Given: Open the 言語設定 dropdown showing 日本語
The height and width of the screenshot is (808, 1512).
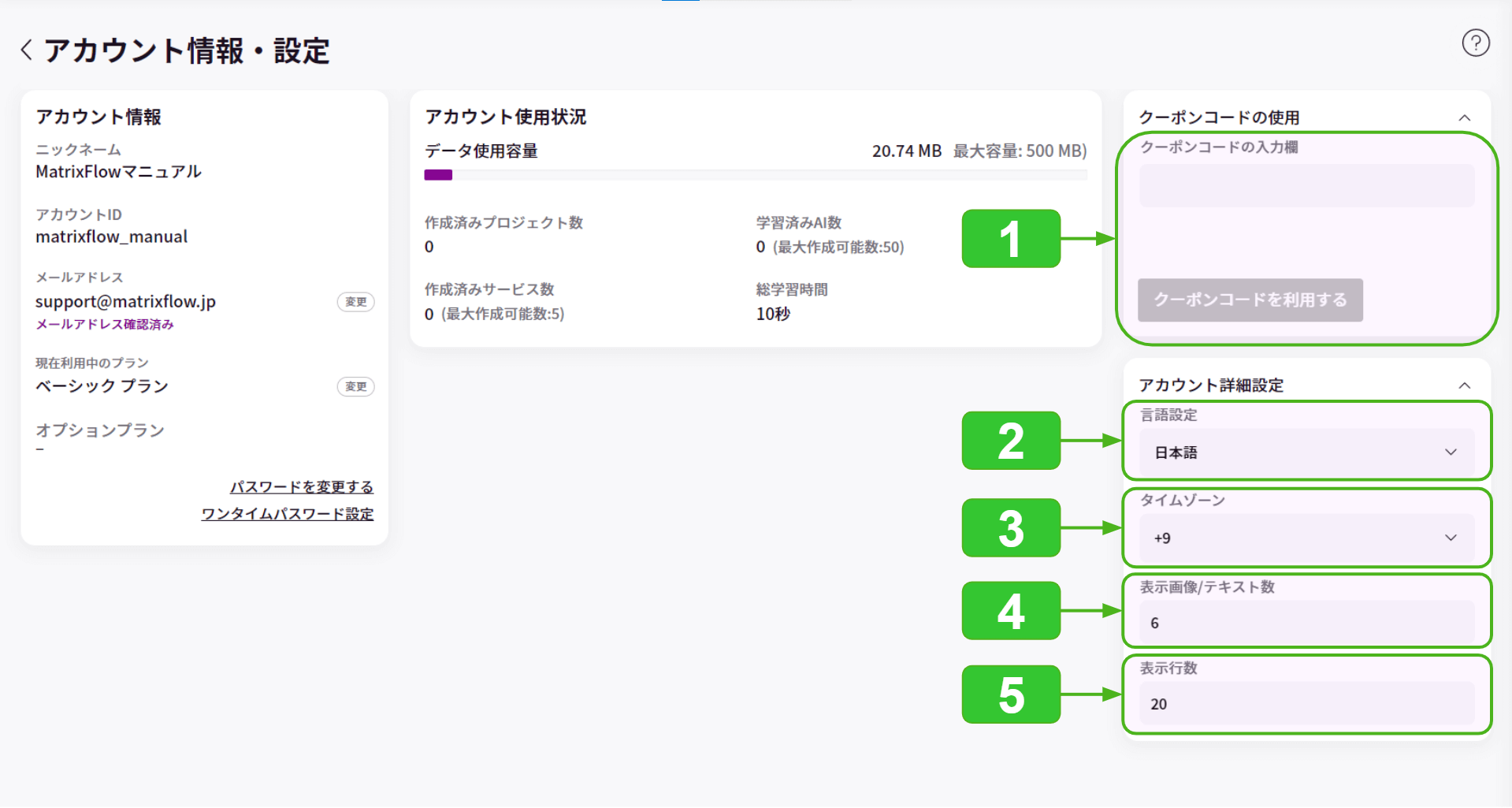Looking at the screenshot, I should [x=1306, y=452].
